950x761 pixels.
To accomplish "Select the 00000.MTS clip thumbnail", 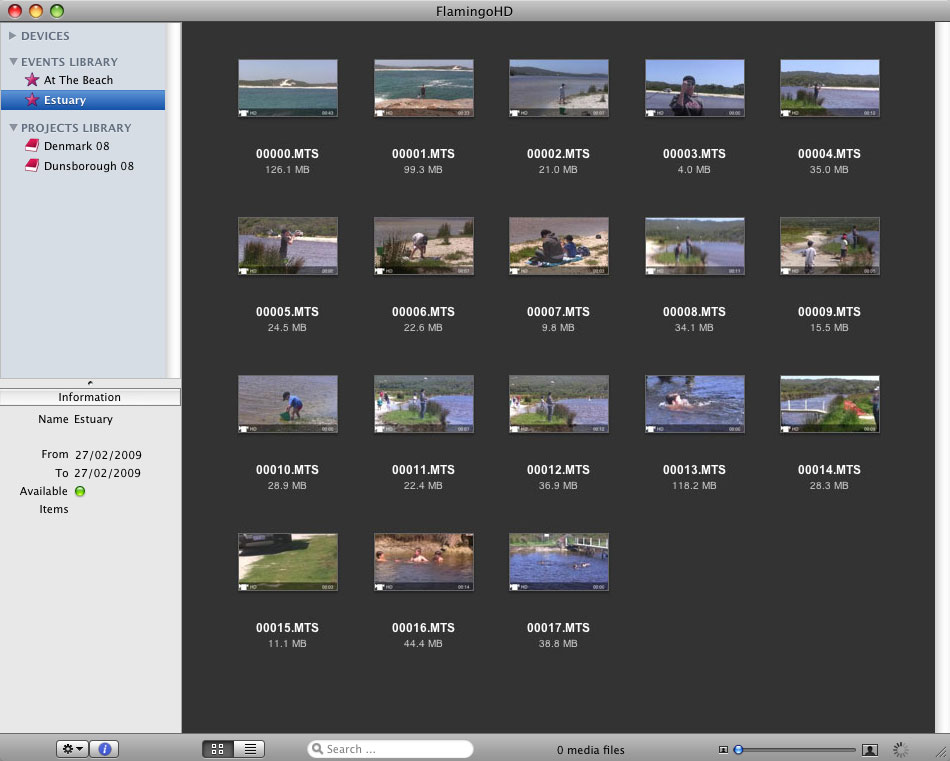I will (x=288, y=88).
